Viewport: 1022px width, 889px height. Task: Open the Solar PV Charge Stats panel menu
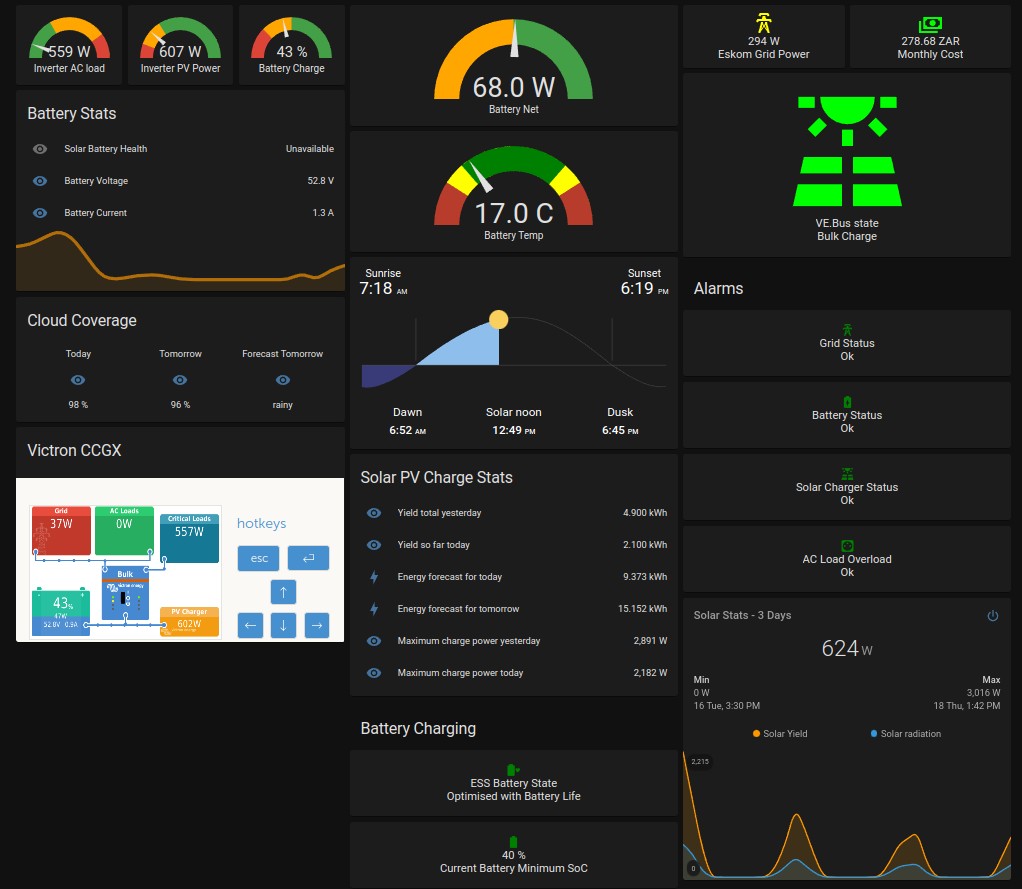pos(437,477)
